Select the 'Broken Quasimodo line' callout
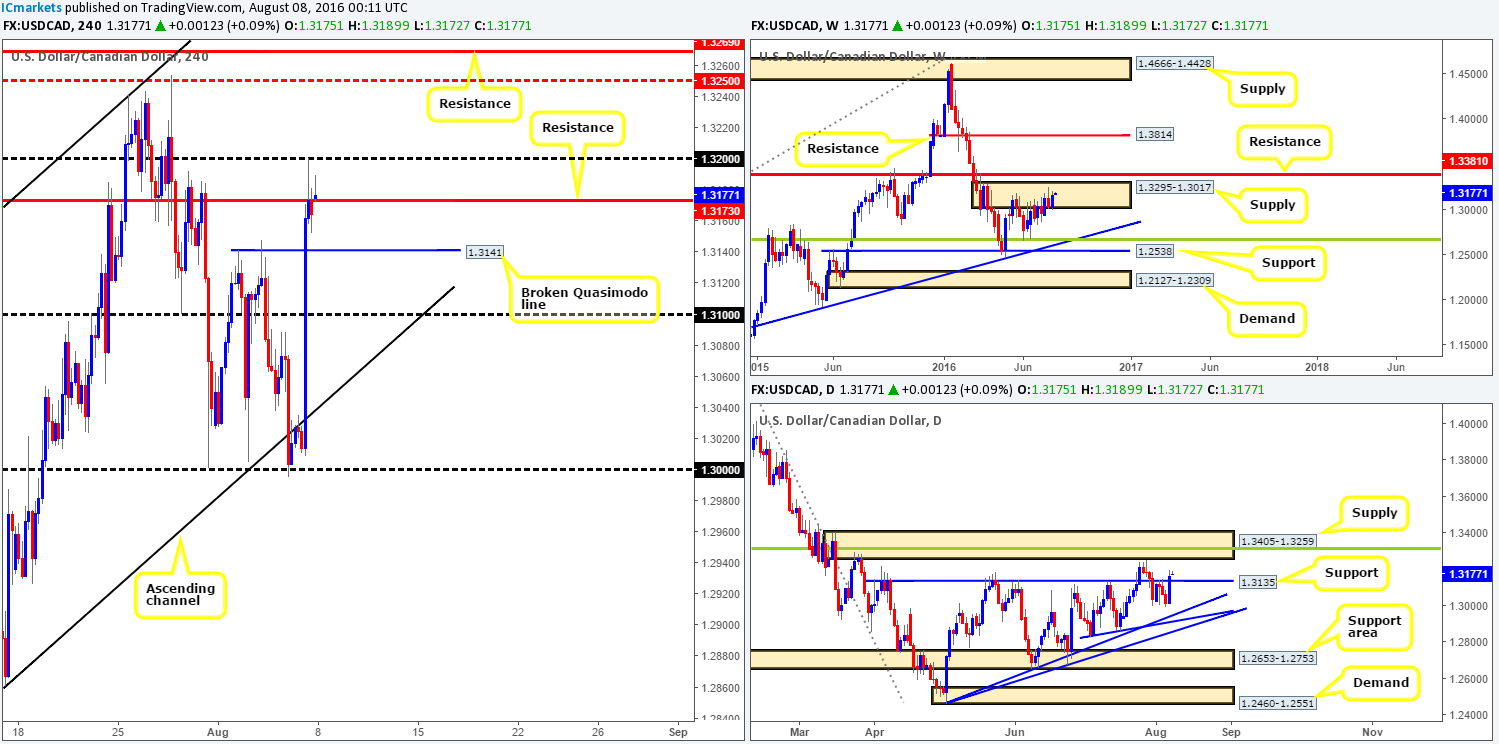The width and height of the screenshot is (1499, 744). [x=584, y=300]
